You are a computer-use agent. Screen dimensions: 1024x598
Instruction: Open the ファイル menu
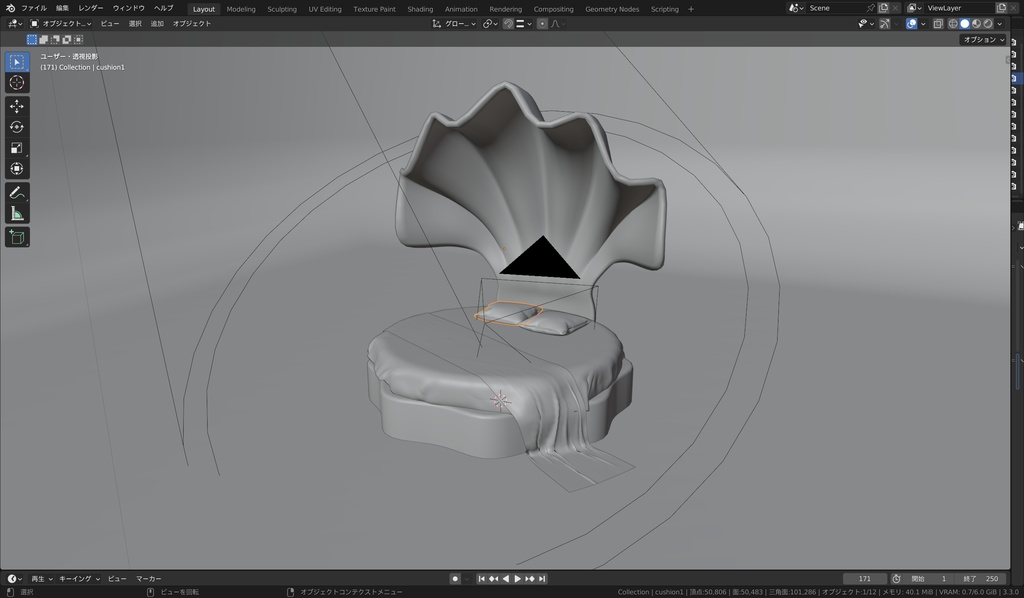pos(34,8)
